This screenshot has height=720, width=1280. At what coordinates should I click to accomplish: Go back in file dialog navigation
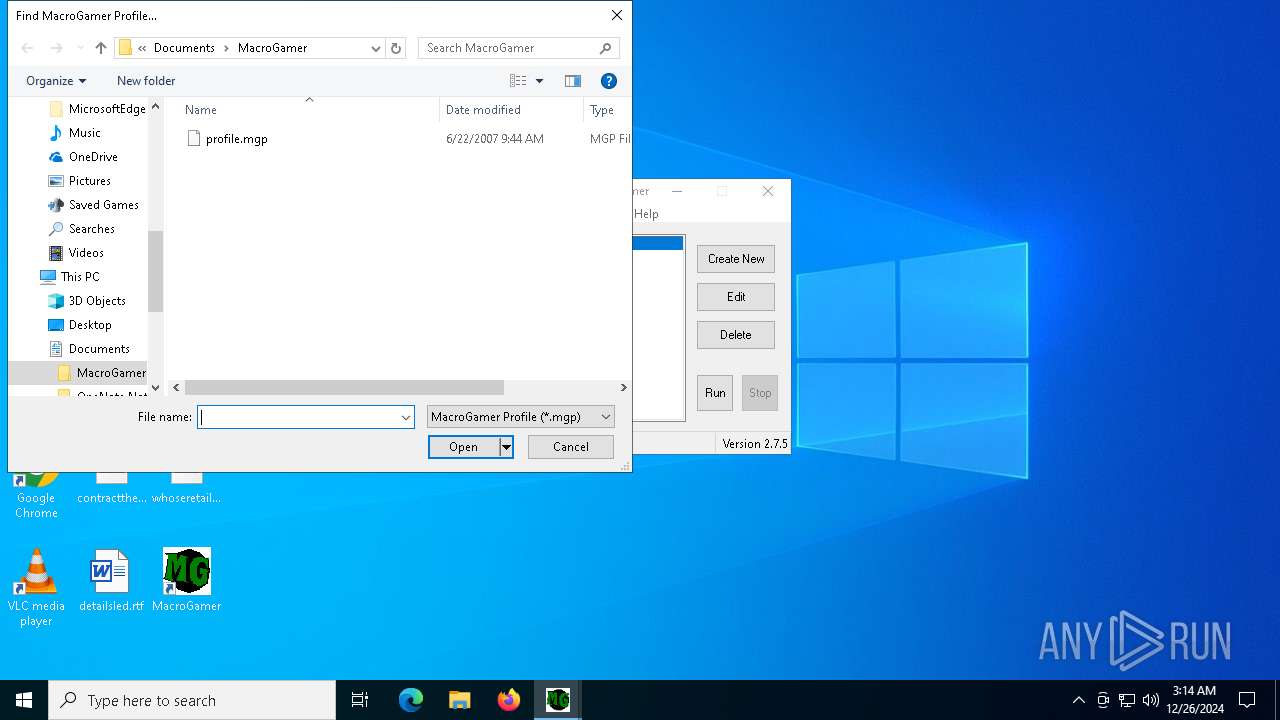point(28,48)
